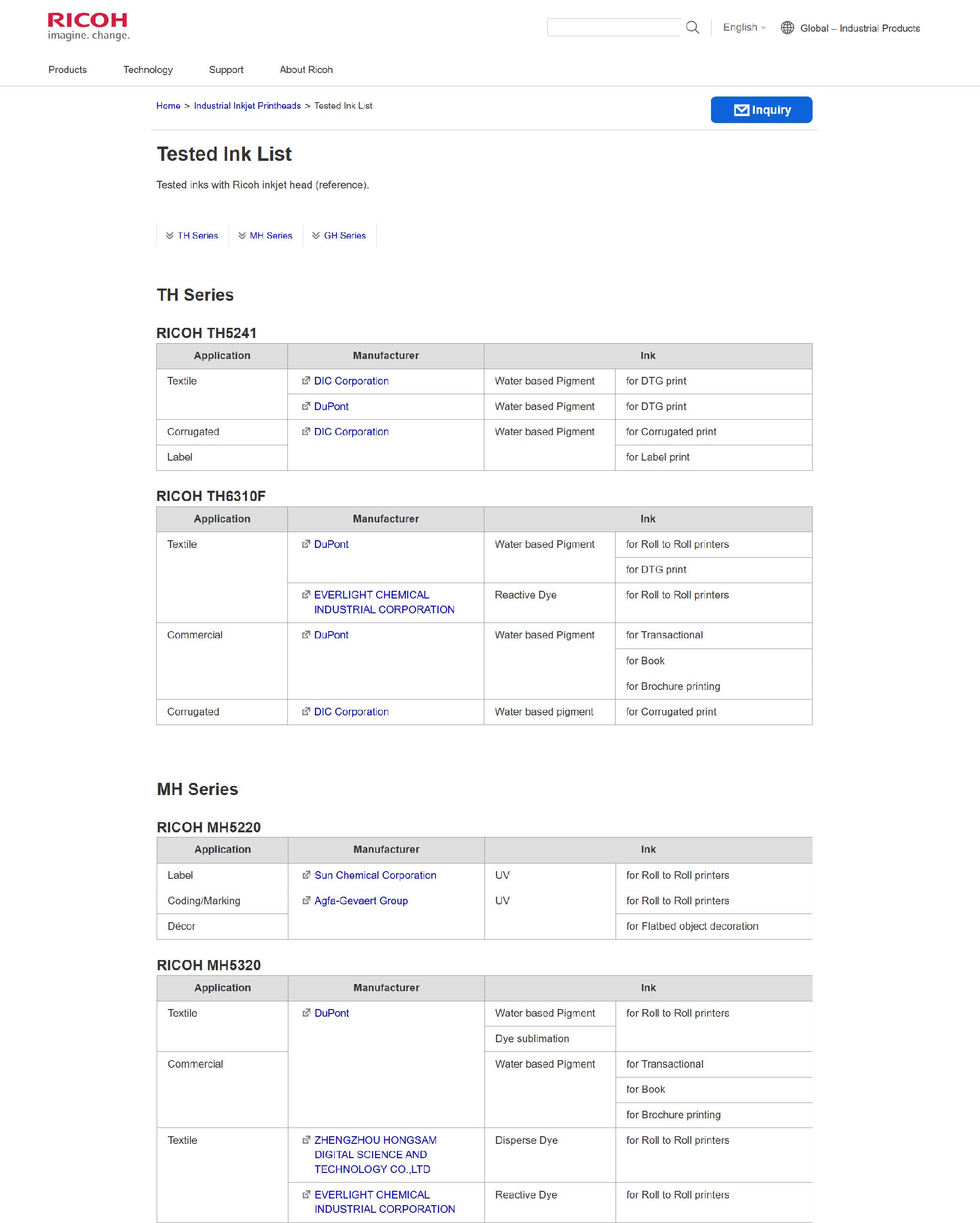Click external link icon beside Sun Chemical Corporation
The image size is (980, 1223).
(306, 875)
